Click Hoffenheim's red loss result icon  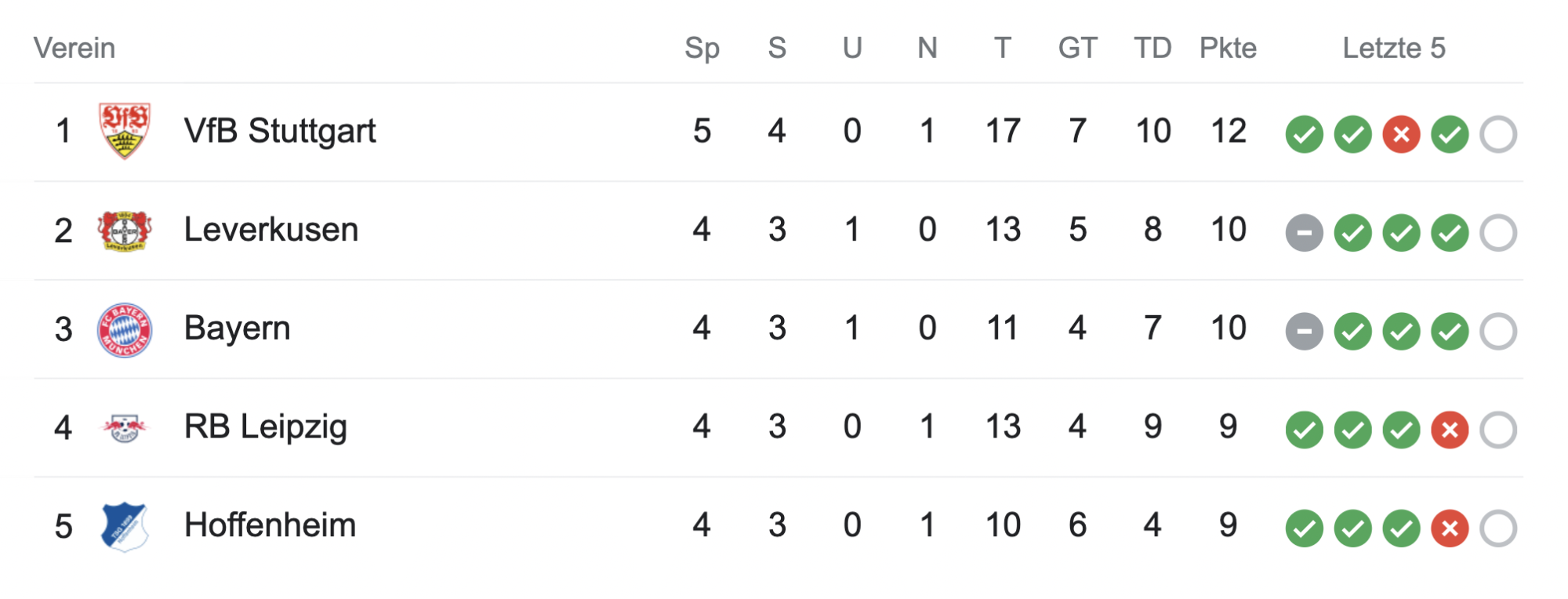point(1450,528)
